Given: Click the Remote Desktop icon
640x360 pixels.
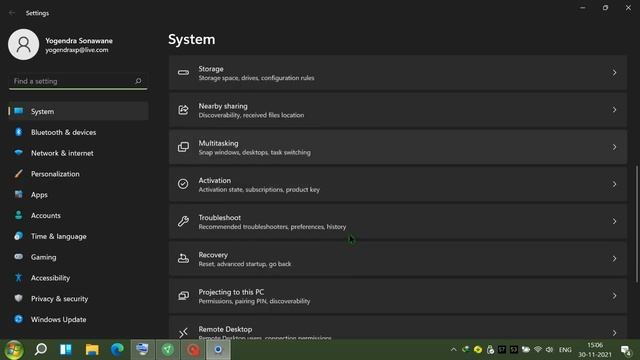Looking at the screenshot, I should tap(183, 333).
